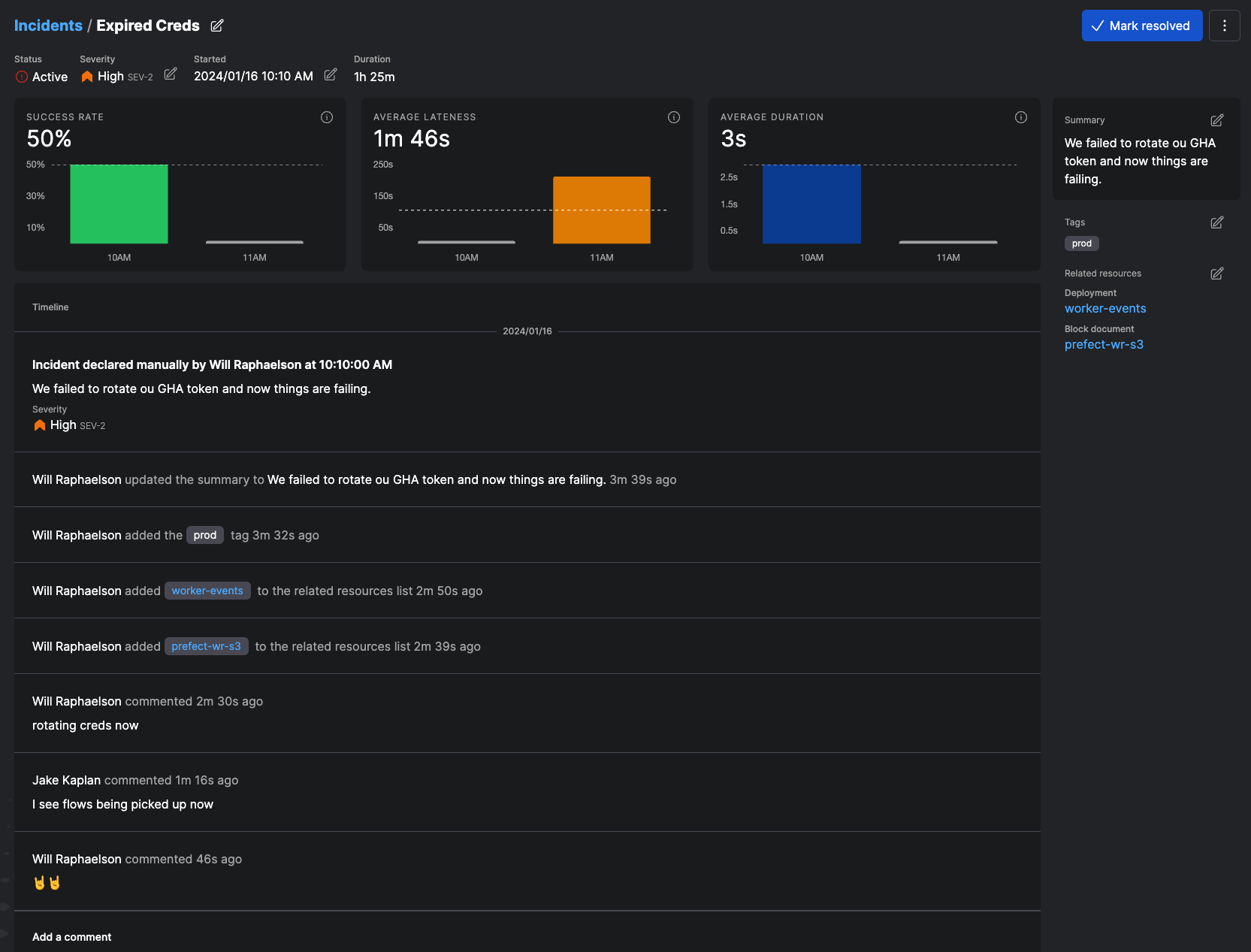Click the prod tag in sidebar
Image resolution: width=1251 pixels, height=952 pixels.
pos(1082,243)
